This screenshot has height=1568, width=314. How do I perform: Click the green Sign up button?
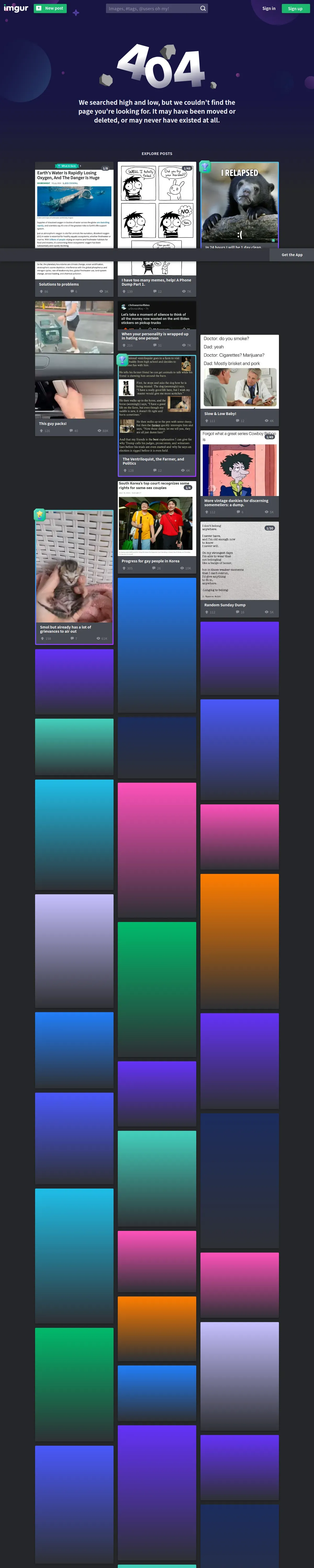tap(295, 9)
